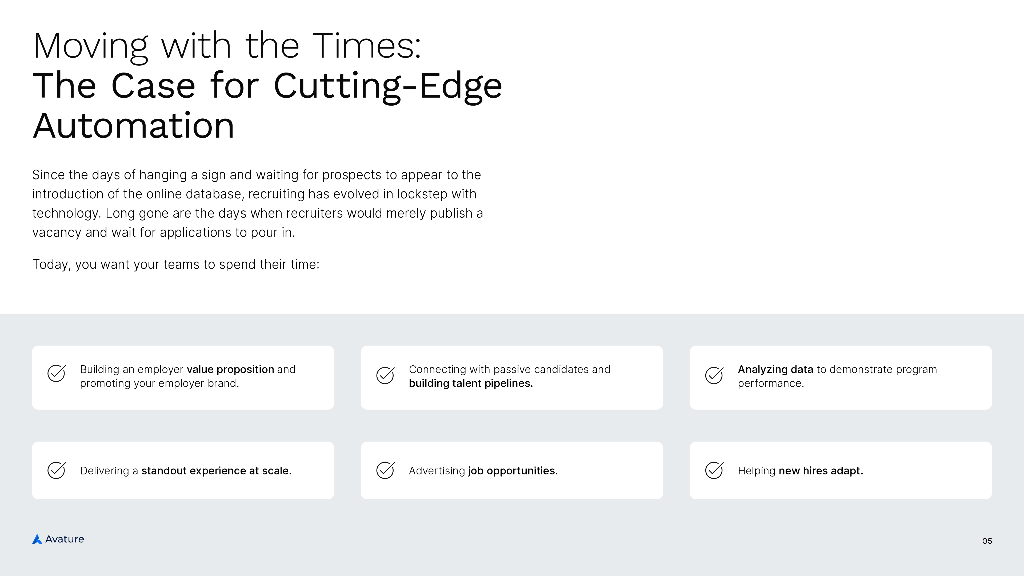Click the 'standout experience at scale' text
This screenshot has height=576, width=1024.
[216, 470]
